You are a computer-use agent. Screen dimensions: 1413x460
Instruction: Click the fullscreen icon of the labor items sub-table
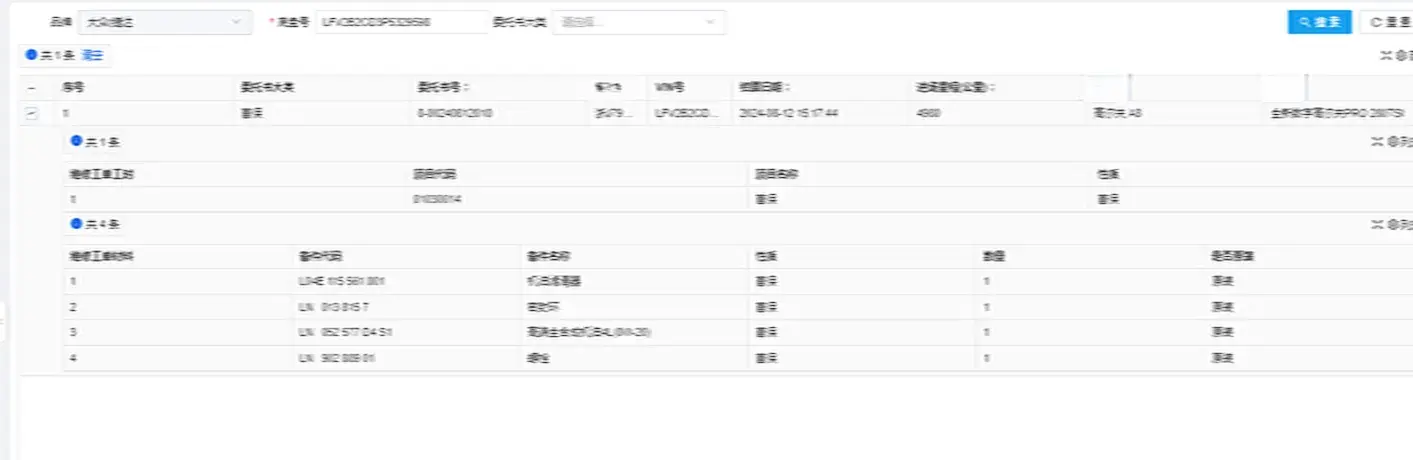coord(1377,142)
